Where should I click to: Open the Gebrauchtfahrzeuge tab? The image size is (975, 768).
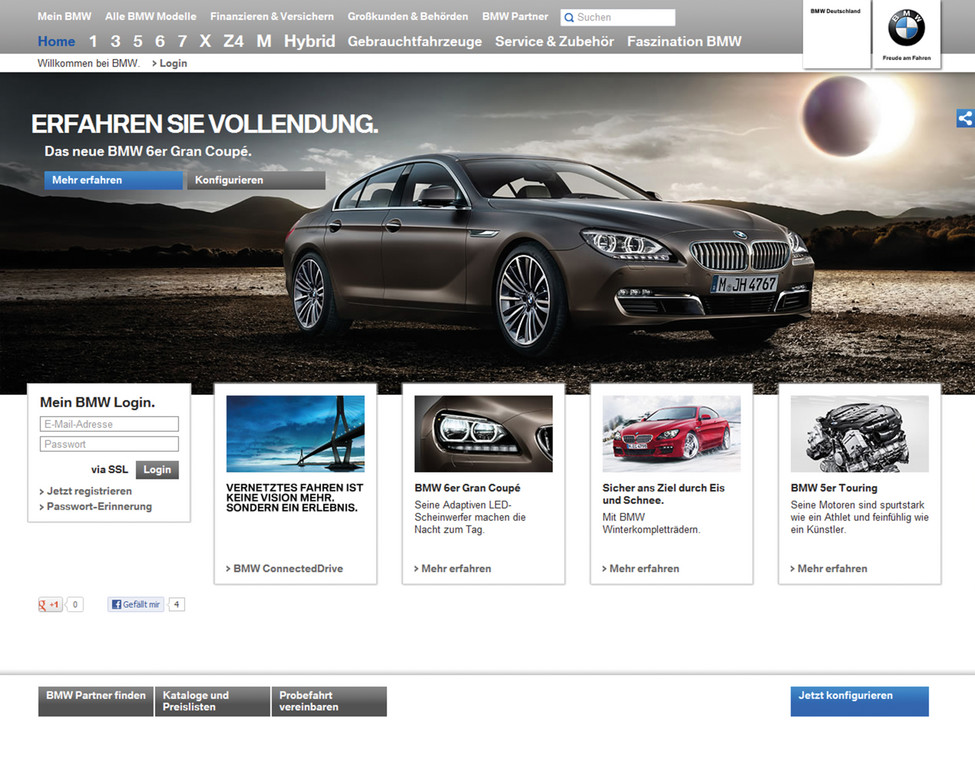415,42
